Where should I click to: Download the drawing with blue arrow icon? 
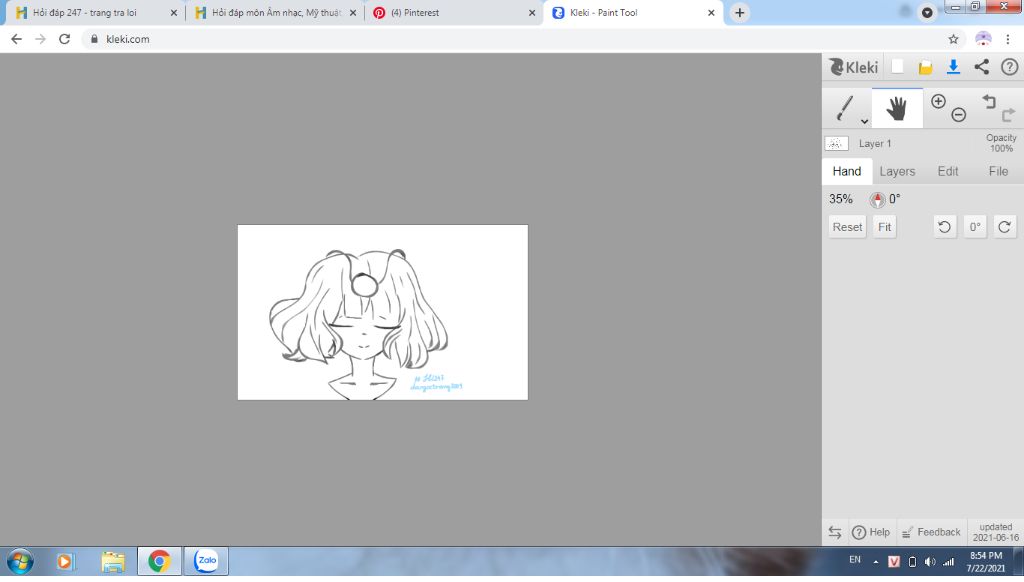tap(953, 67)
